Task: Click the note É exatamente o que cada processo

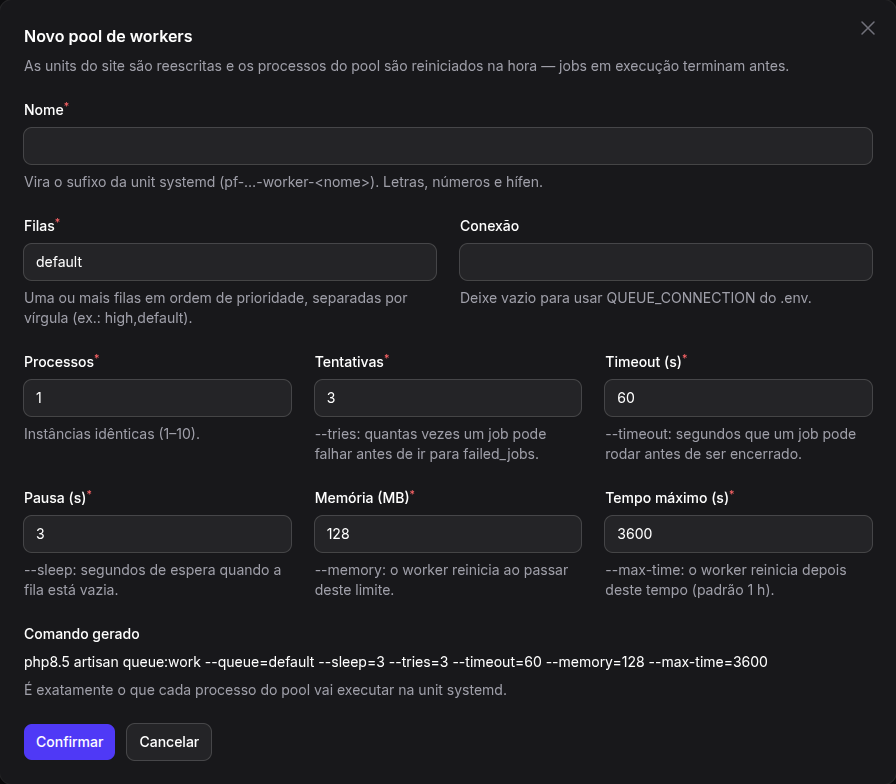Action: tap(265, 690)
